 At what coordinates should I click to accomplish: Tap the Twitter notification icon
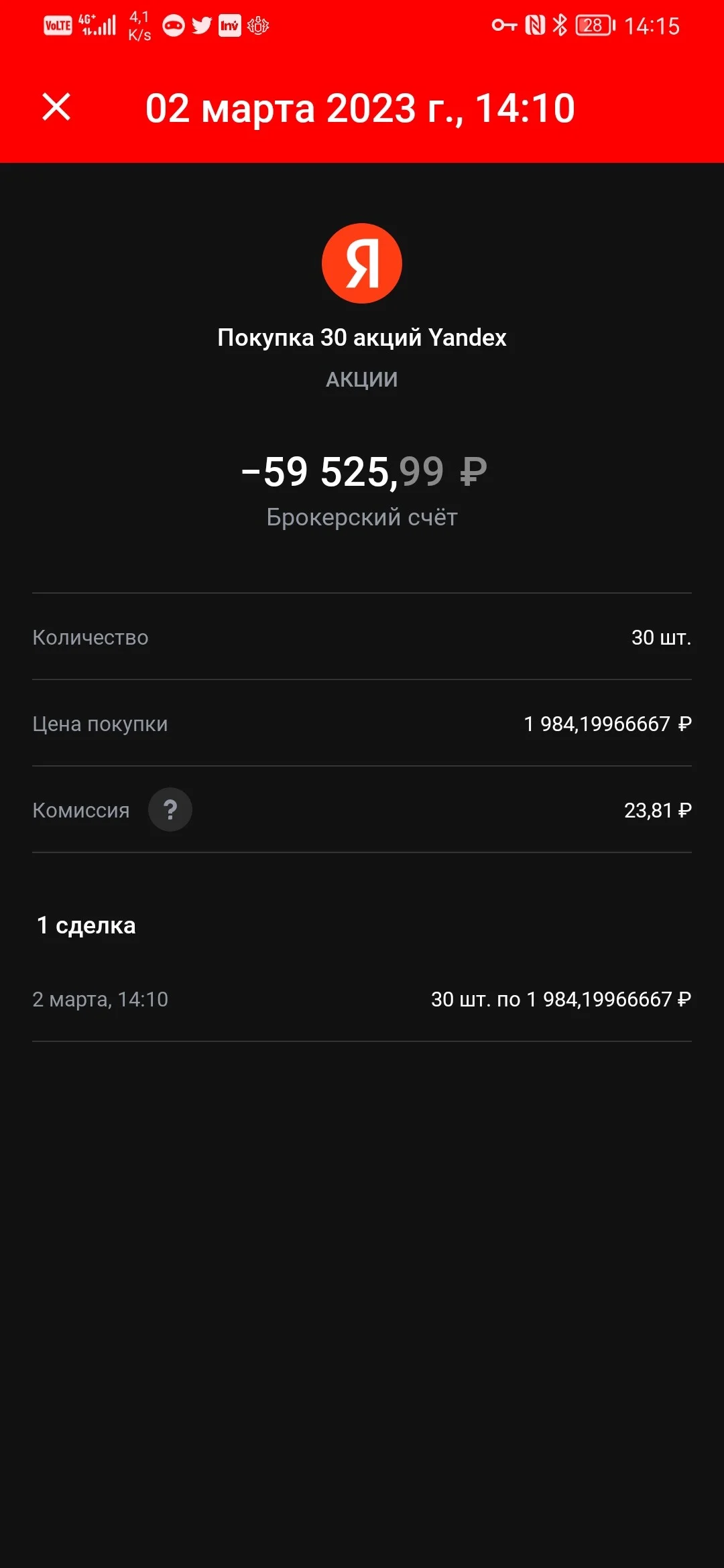(201, 25)
